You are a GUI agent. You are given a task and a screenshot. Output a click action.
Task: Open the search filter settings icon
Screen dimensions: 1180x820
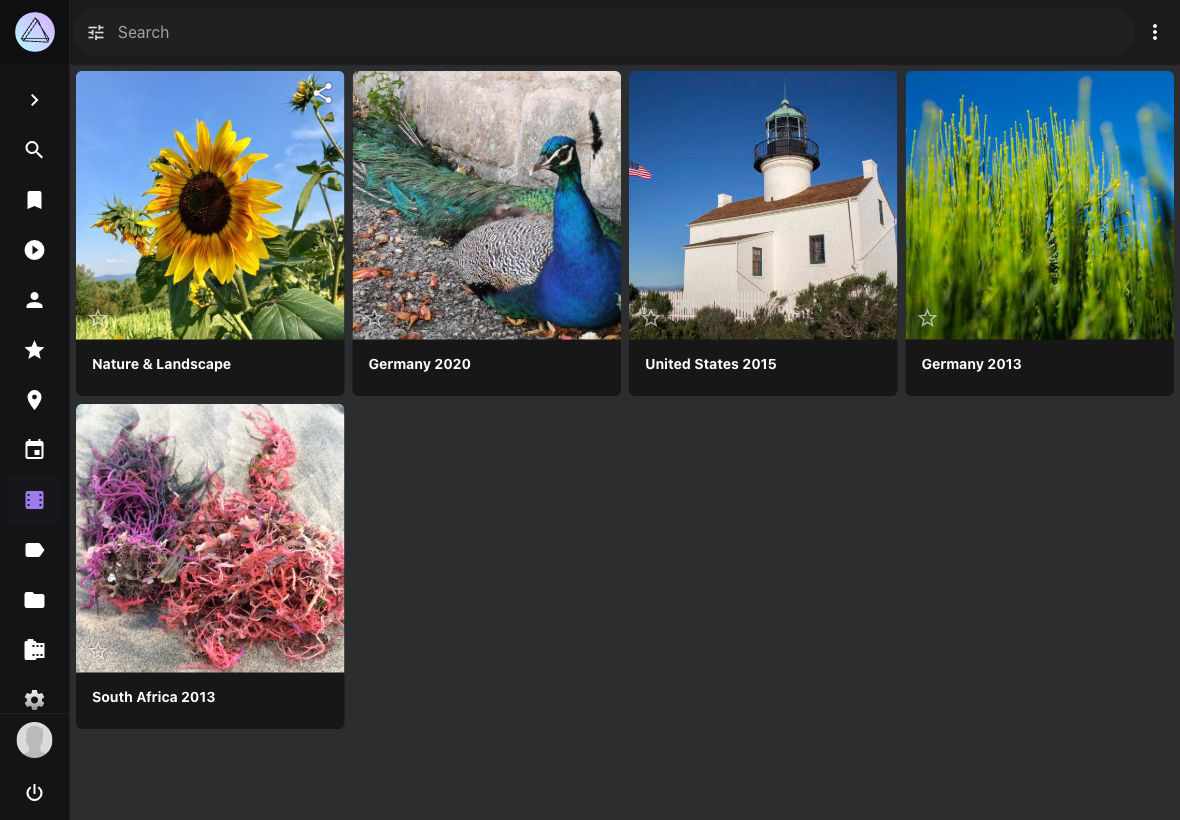click(x=96, y=32)
